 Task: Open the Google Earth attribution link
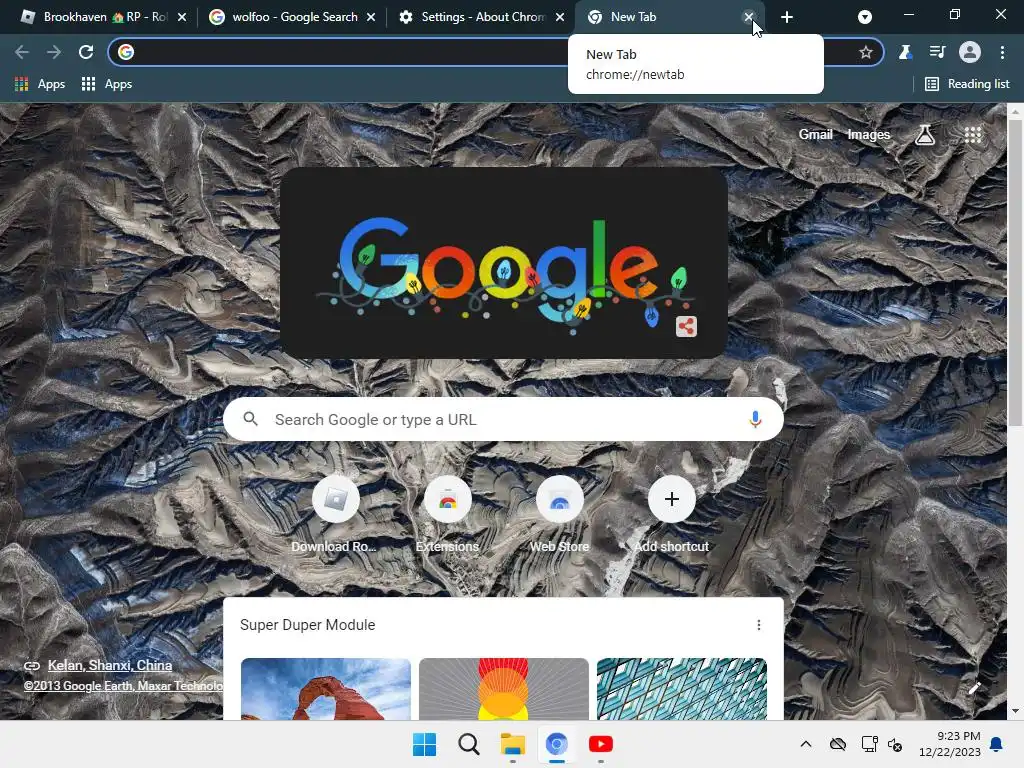(x=123, y=686)
